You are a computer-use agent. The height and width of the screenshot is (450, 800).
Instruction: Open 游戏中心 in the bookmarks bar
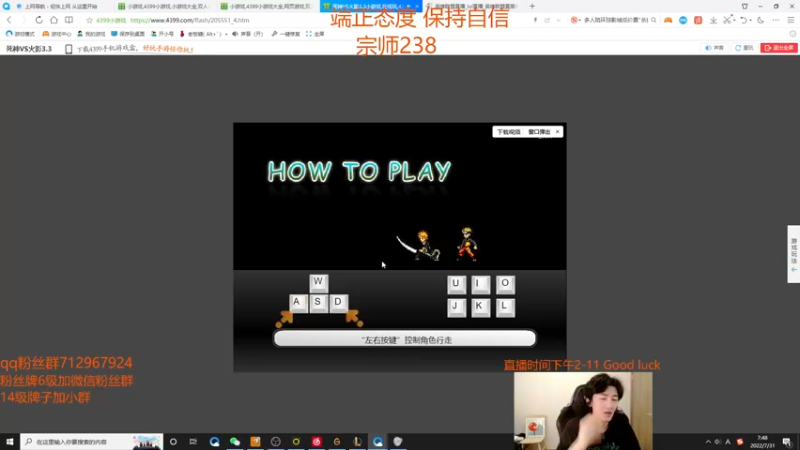coord(57,34)
